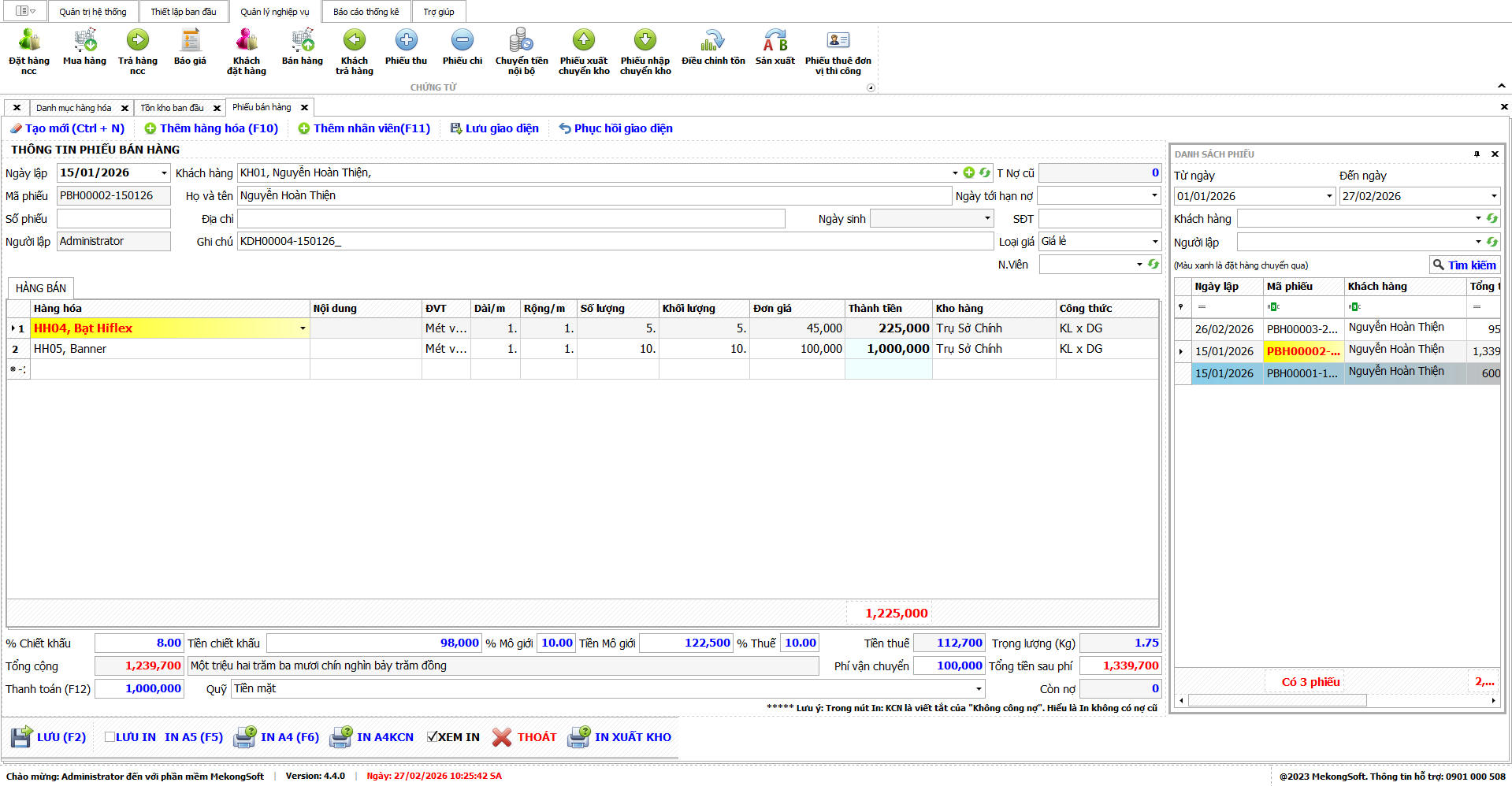The width and height of the screenshot is (1512, 786).
Task: Switch to Báo cáo thống kê tab
Action: 366,12
